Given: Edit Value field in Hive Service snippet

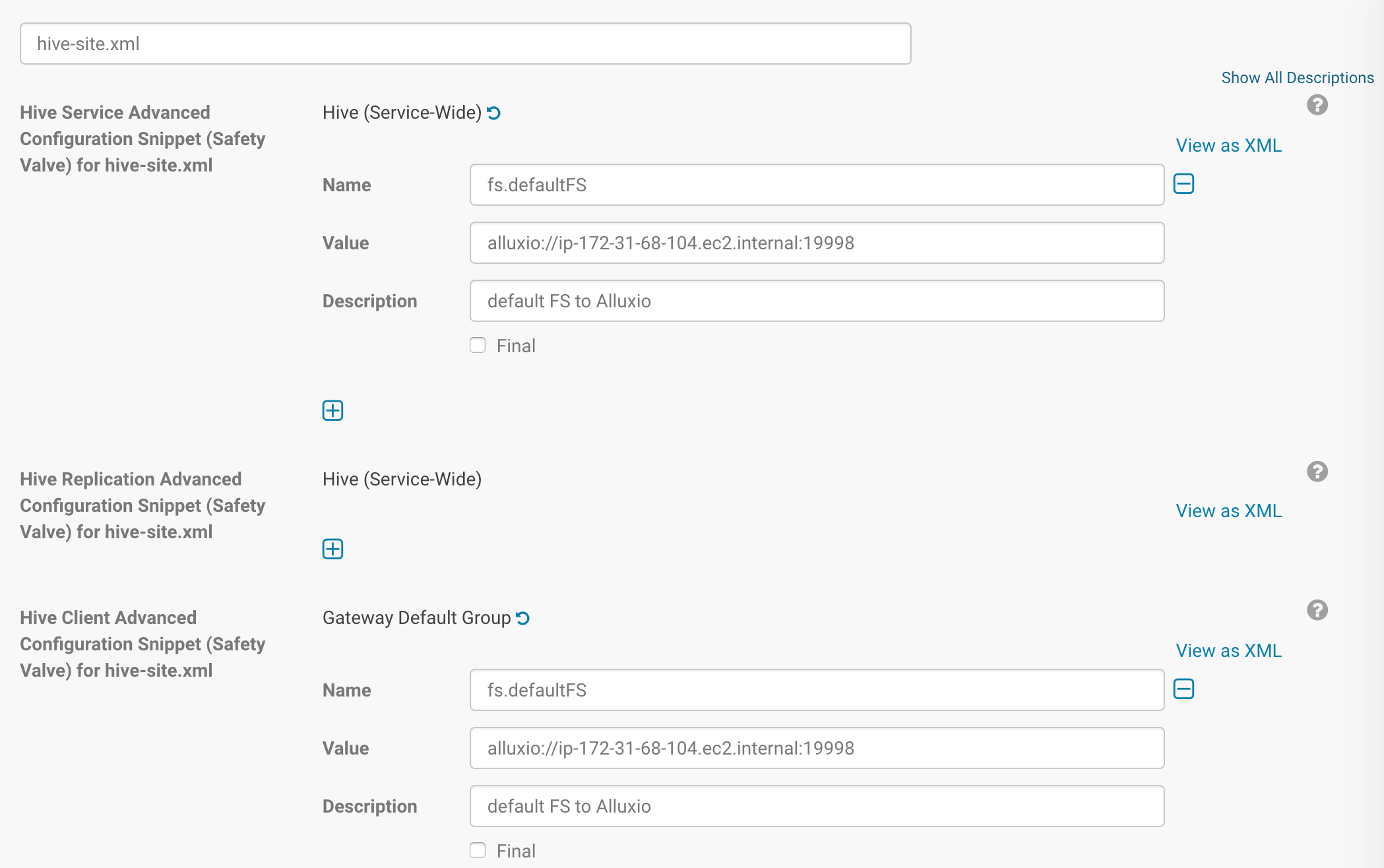Looking at the screenshot, I should tap(817, 243).
